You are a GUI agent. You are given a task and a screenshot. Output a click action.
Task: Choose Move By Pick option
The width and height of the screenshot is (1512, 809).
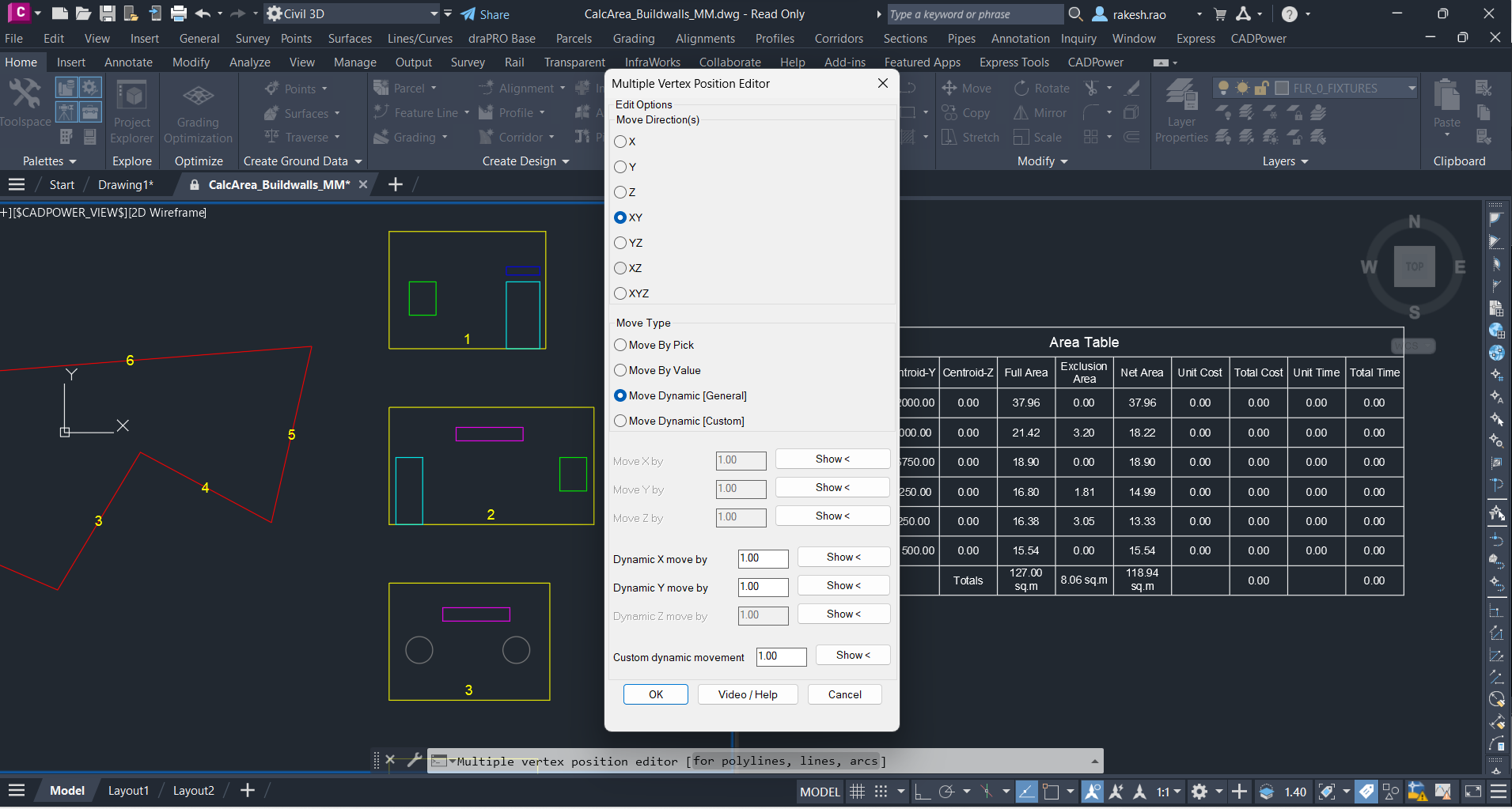coord(620,345)
